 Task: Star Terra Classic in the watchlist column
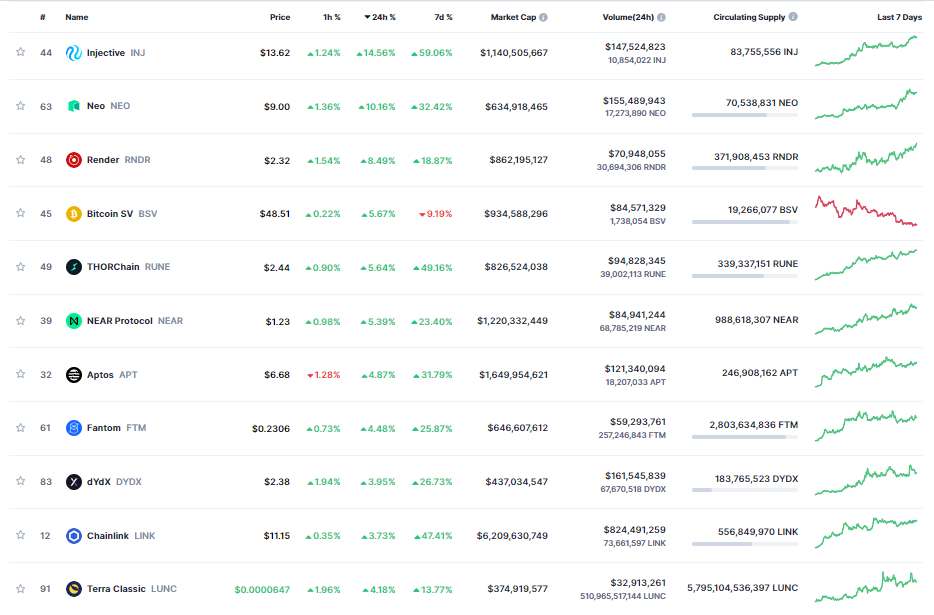[20, 589]
